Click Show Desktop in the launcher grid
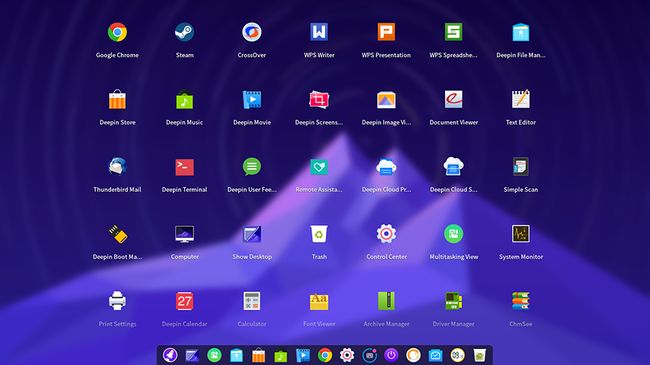650x365 pixels. pos(252,234)
